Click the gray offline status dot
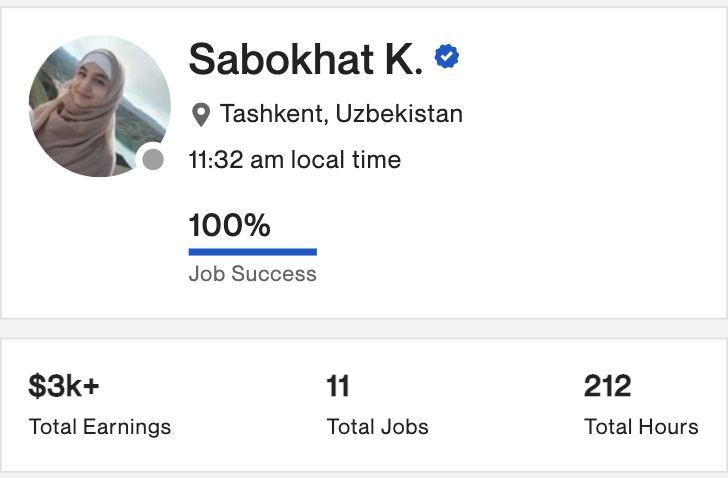 click(152, 159)
